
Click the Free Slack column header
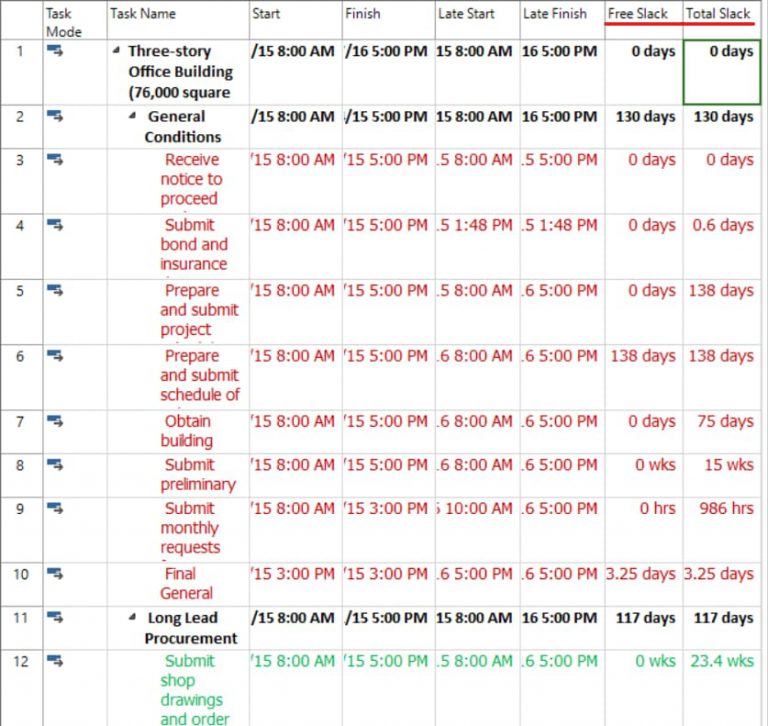(x=637, y=14)
